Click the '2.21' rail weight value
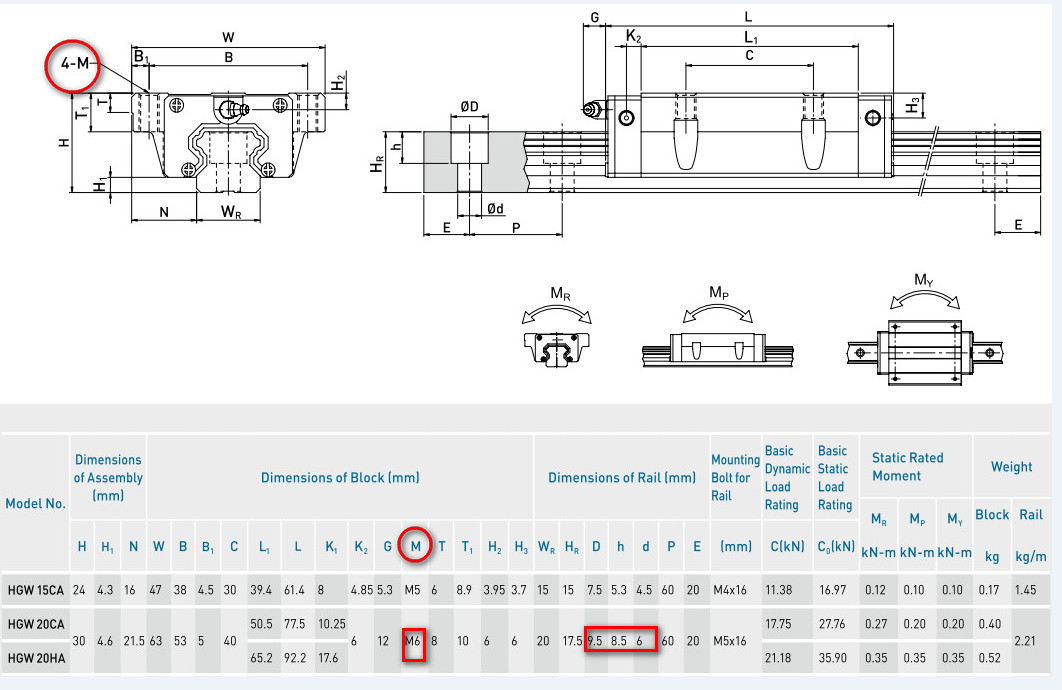The width and height of the screenshot is (1062, 690). click(1025, 641)
